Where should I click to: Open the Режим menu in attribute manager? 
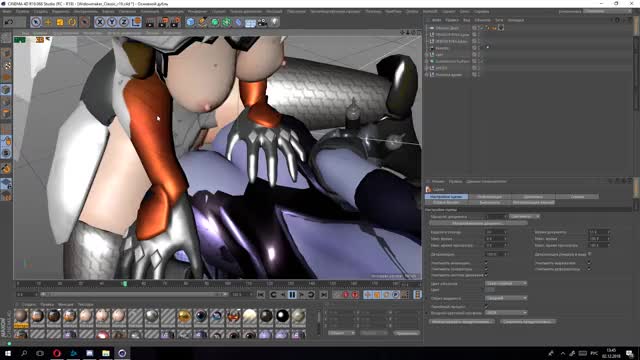pyautogui.click(x=438, y=181)
